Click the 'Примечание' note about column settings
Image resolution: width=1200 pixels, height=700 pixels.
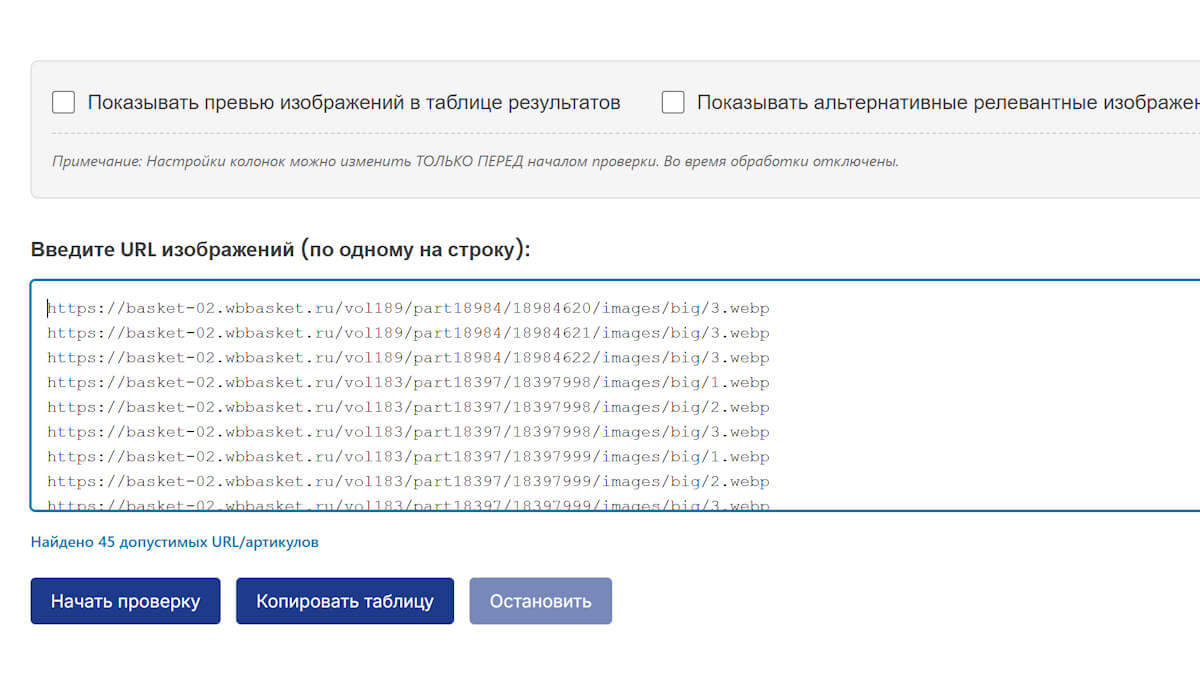click(x=475, y=161)
